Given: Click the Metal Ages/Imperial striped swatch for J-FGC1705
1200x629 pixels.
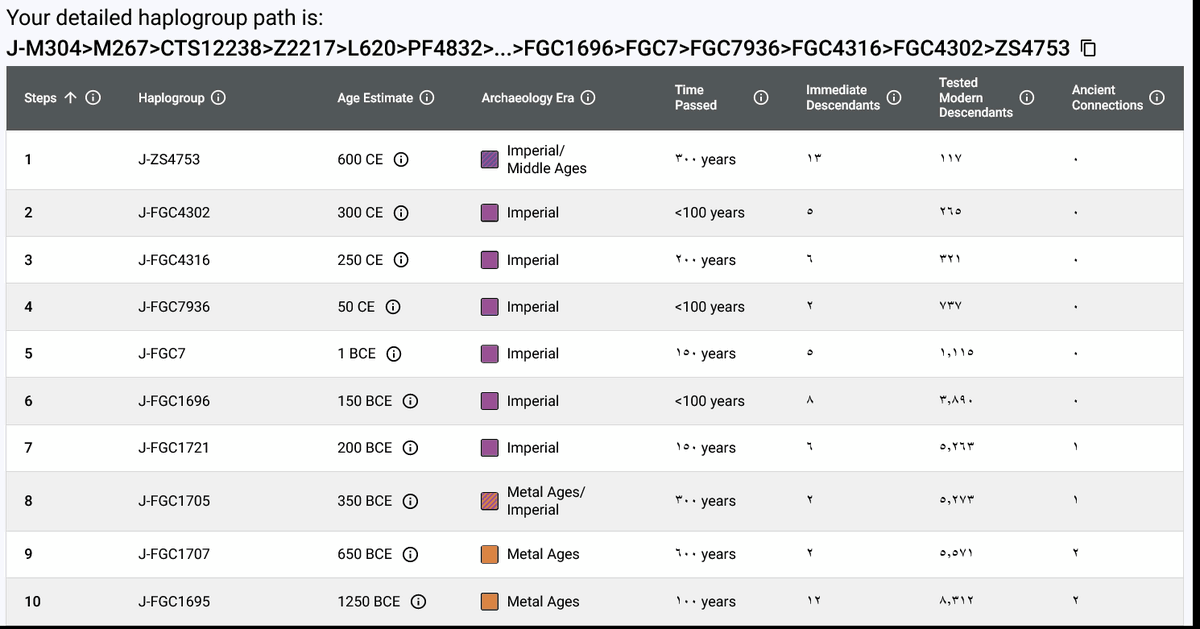Looking at the screenshot, I should (x=490, y=501).
